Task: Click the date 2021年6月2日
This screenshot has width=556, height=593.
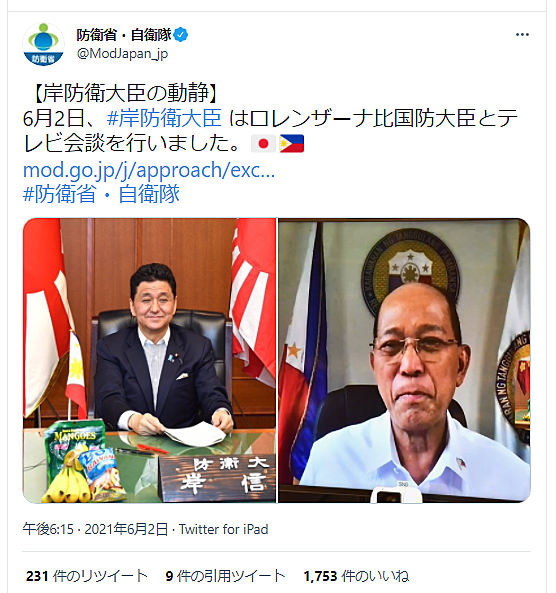Action: [x=126, y=529]
